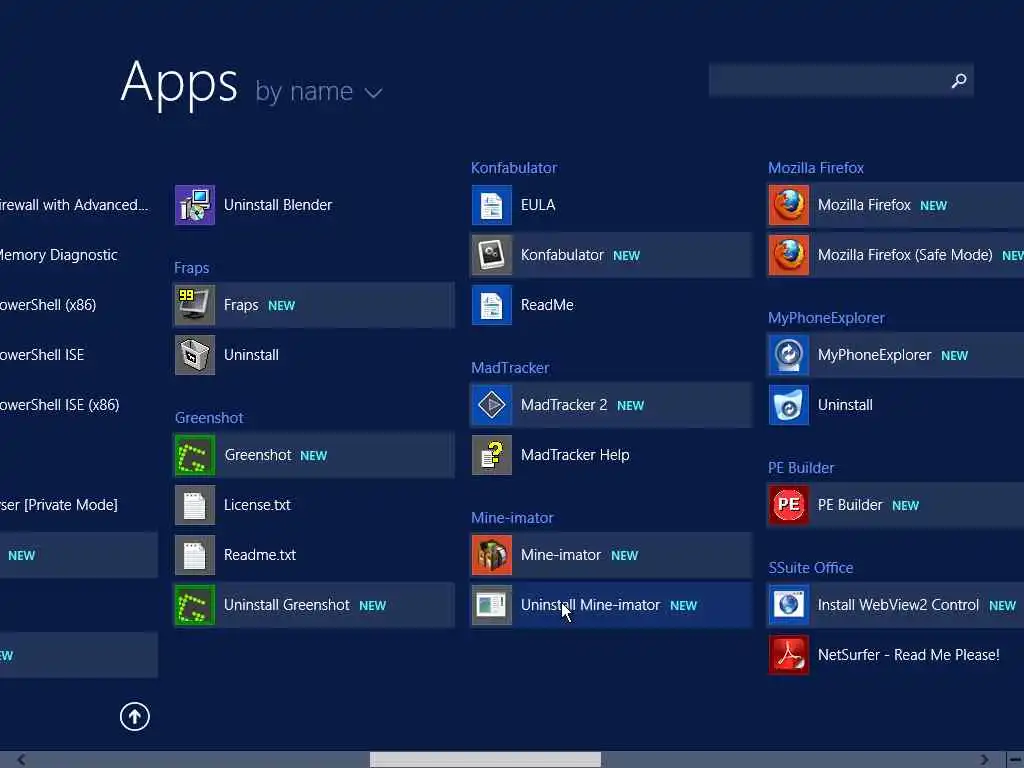Image resolution: width=1024 pixels, height=768 pixels.
Task: Open 'owerShell ISE' entry without x86
Action: coord(42,355)
